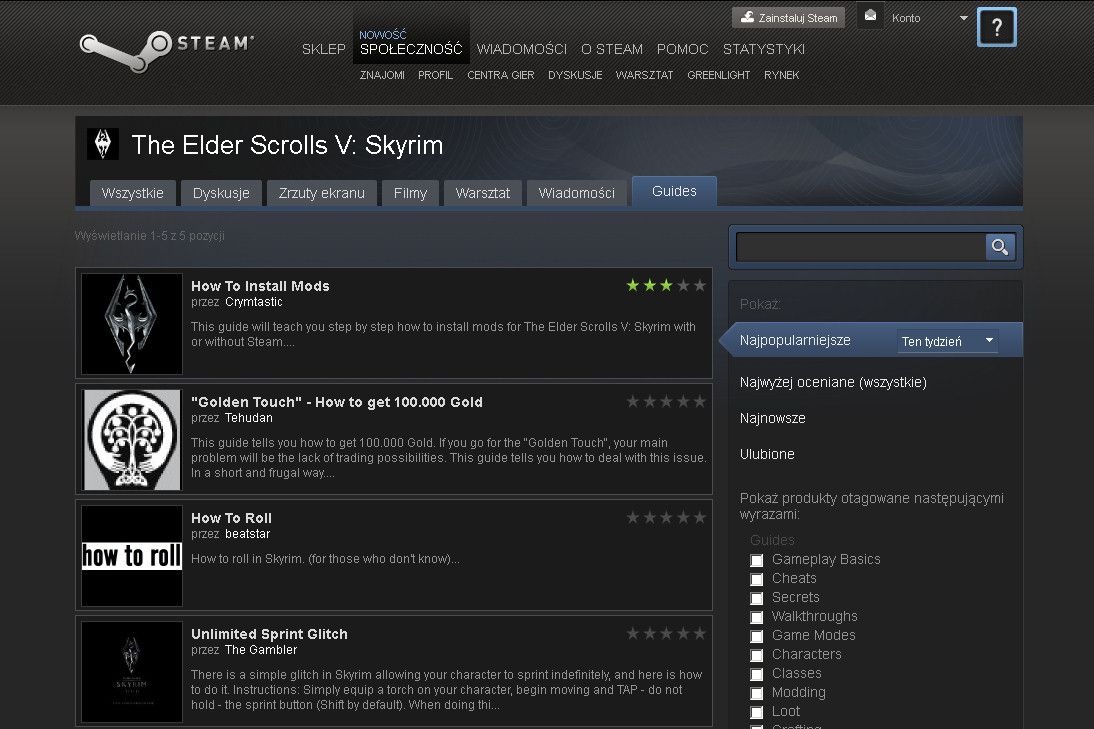Open the How To Roll thumbnail

(x=132, y=555)
